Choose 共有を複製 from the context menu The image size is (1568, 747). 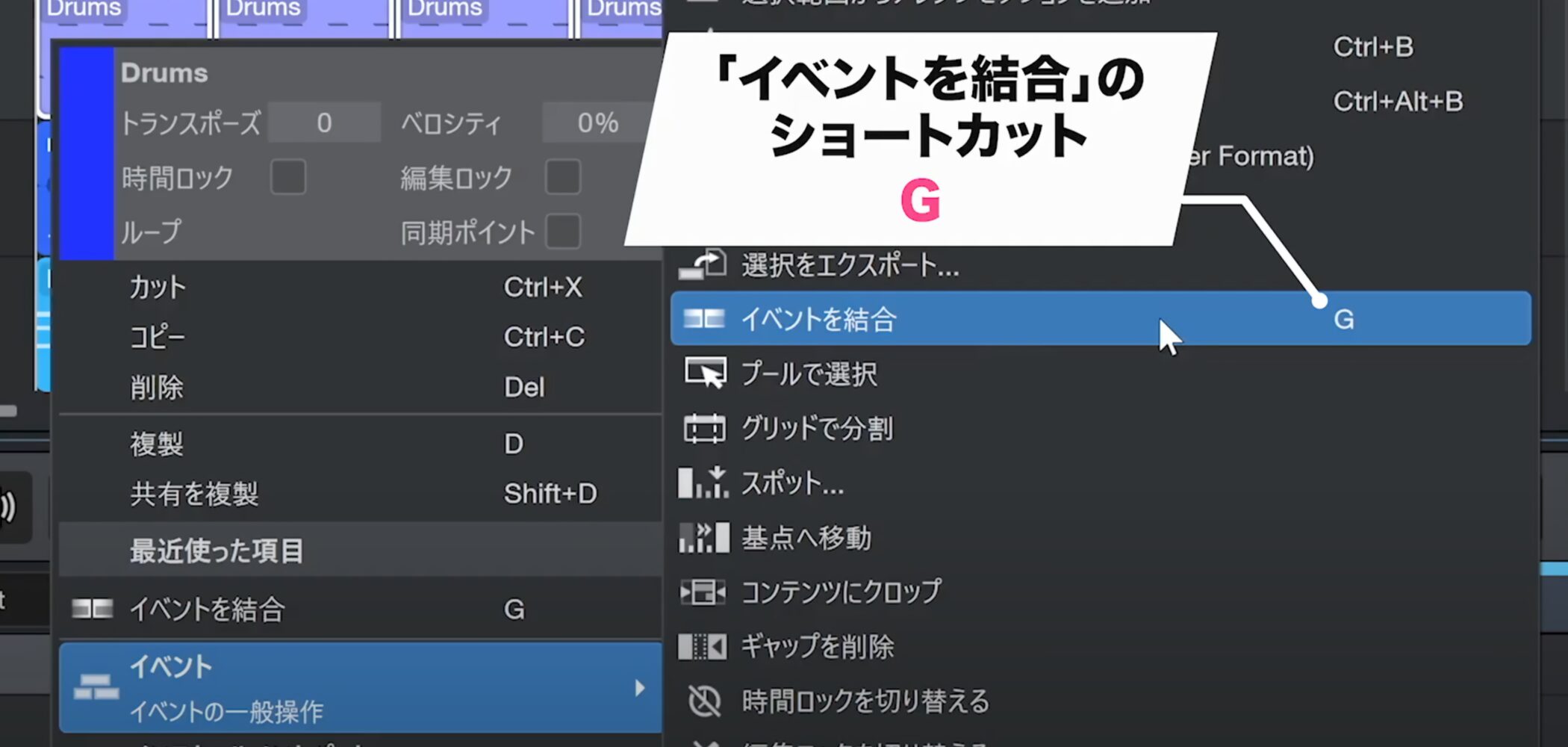tap(194, 494)
